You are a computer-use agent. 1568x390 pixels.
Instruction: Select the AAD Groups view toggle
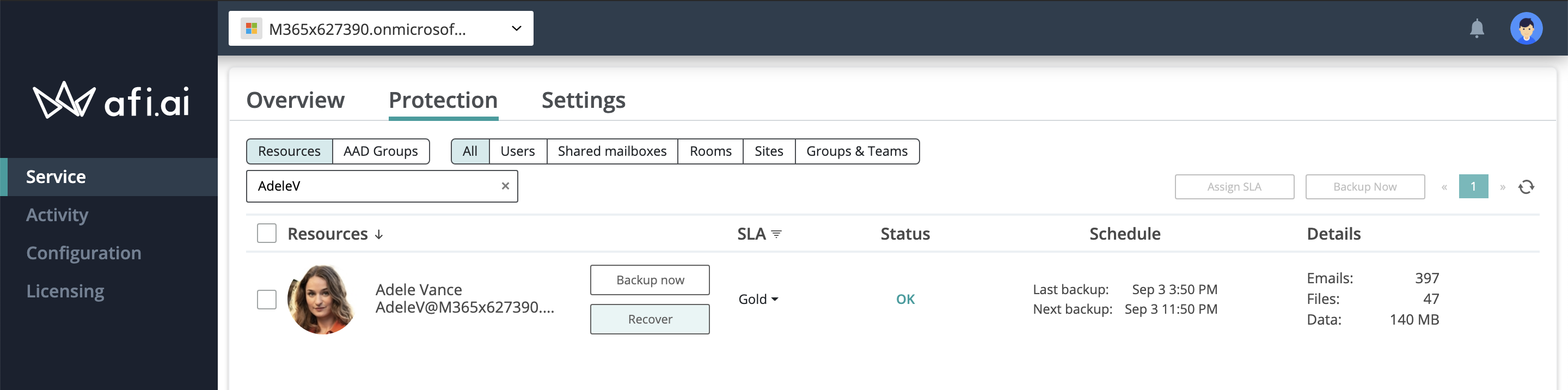[x=381, y=151]
